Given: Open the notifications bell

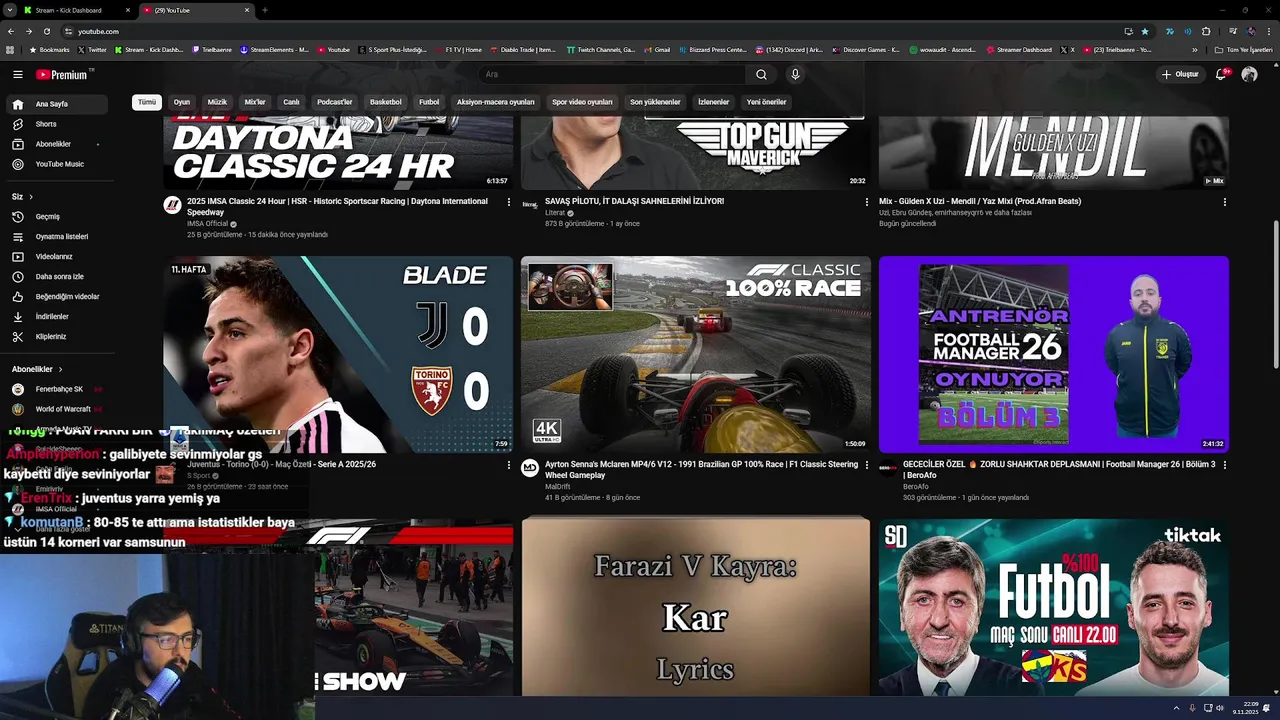Looking at the screenshot, I should tap(1221, 74).
